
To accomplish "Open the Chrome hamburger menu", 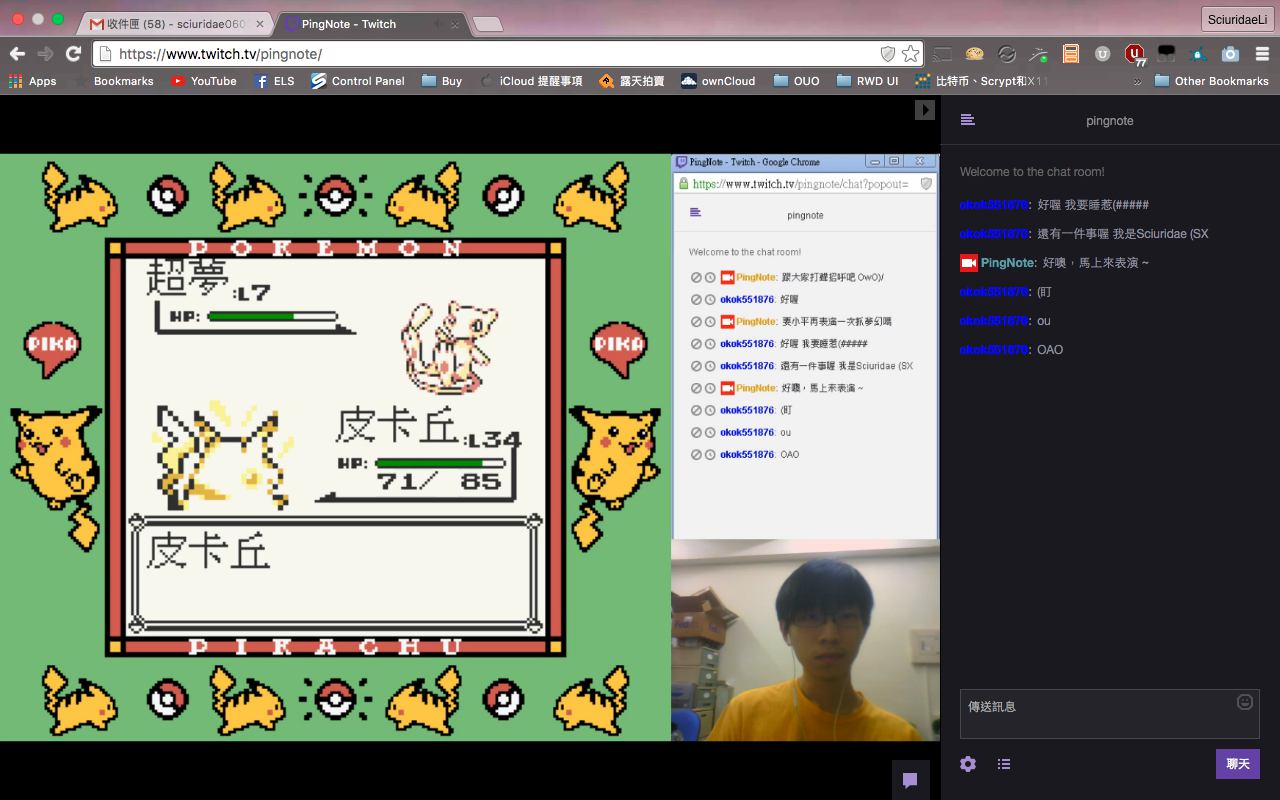I will click(1261, 54).
